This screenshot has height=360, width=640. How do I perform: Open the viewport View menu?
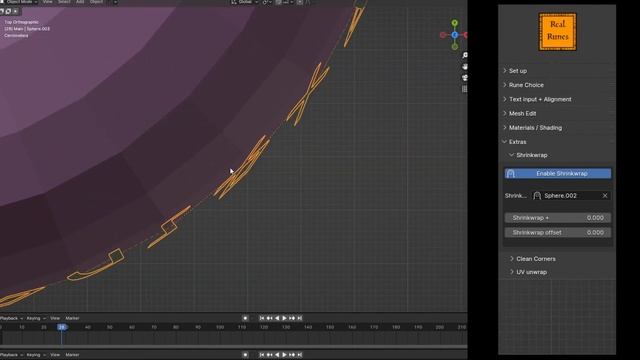(48, 2)
